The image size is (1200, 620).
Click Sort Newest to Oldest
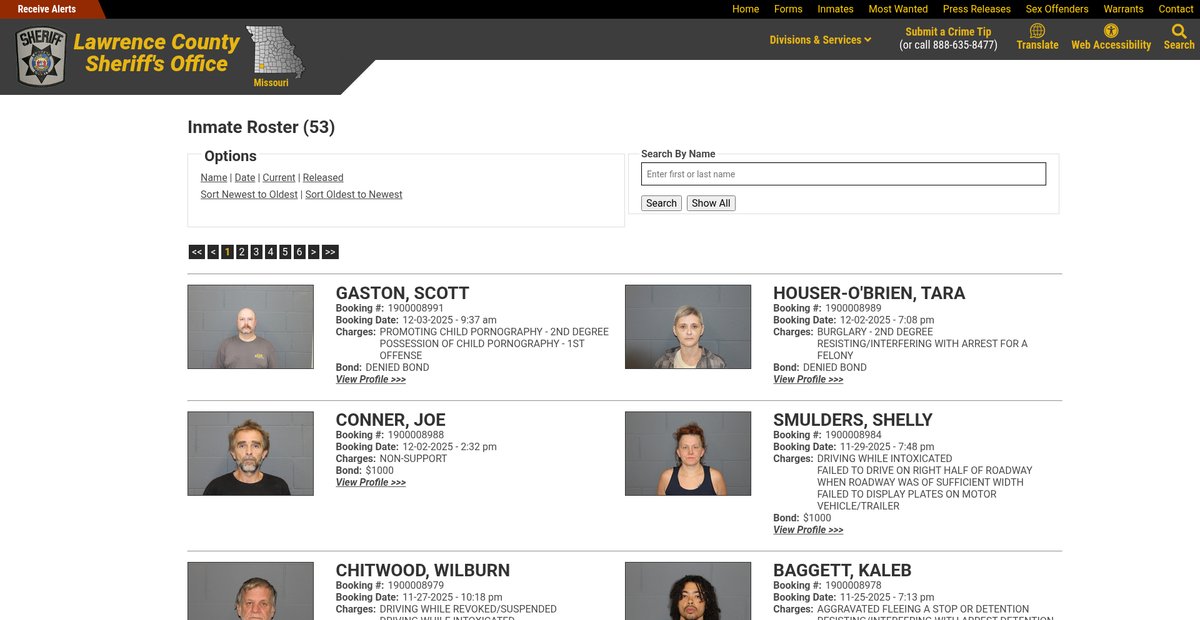click(x=249, y=195)
